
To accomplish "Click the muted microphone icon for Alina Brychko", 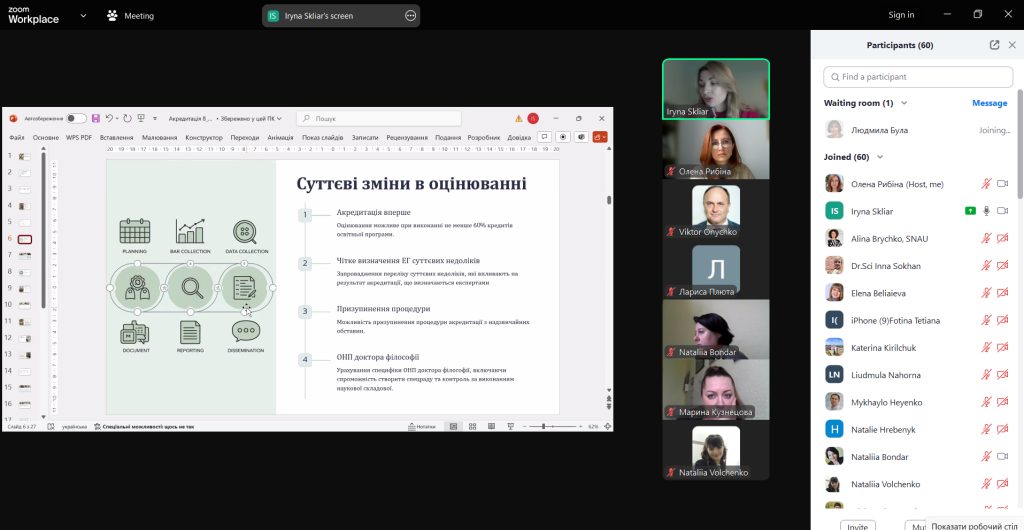I will click(986, 238).
